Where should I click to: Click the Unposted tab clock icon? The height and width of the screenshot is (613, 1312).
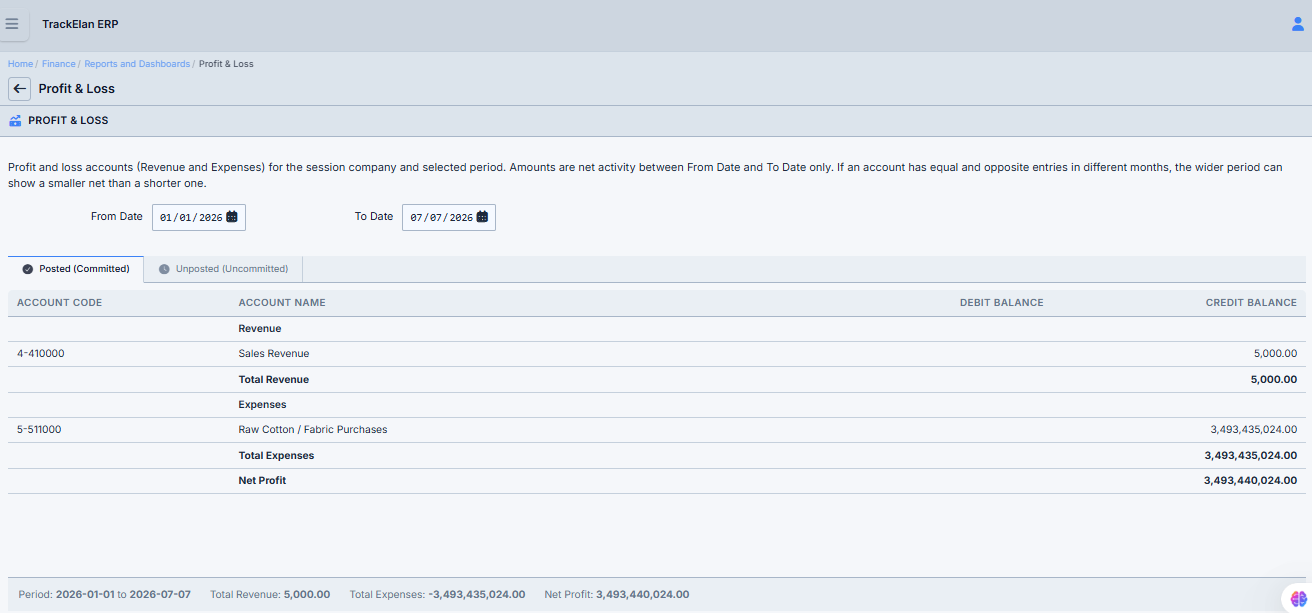164,269
